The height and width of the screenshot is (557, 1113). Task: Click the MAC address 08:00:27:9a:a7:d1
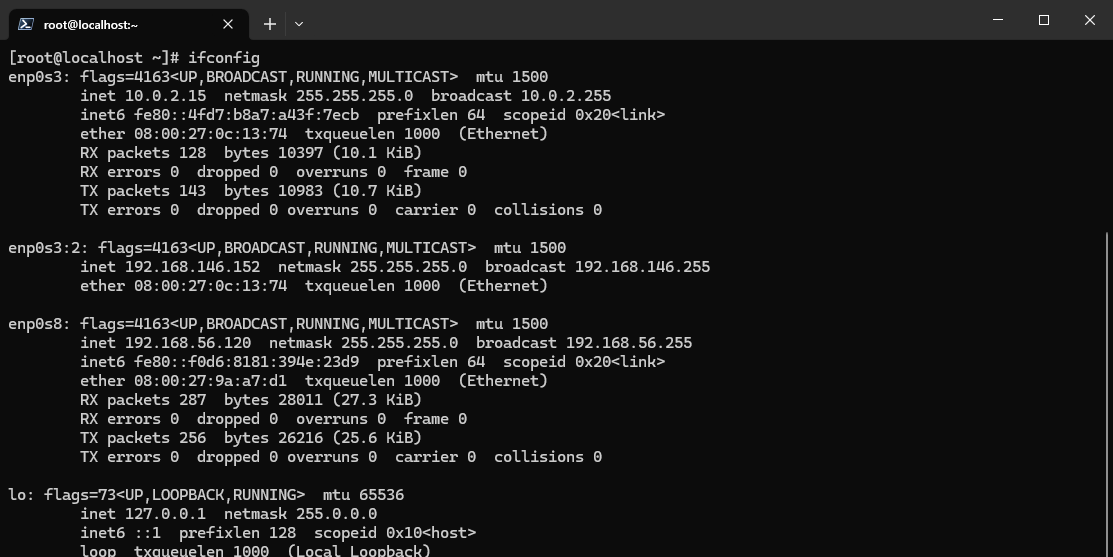[x=210, y=381]
